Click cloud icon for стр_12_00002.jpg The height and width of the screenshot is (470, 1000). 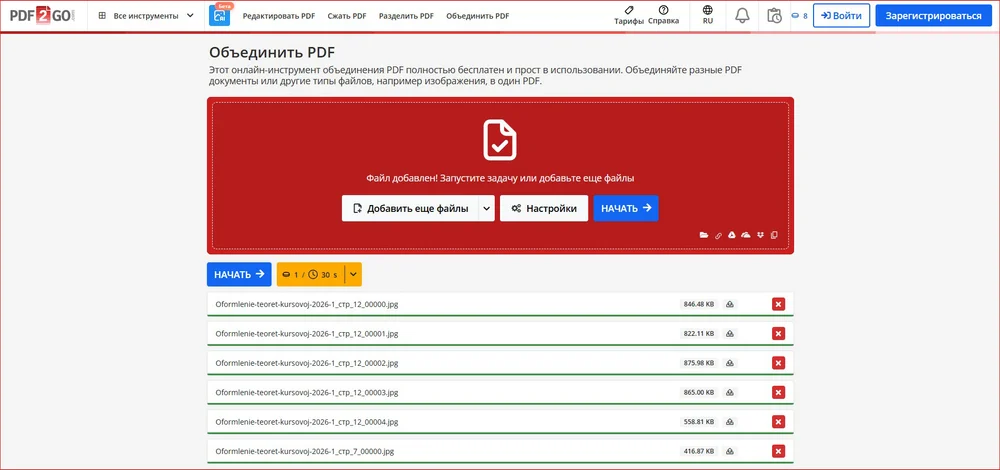click(730, 363)
